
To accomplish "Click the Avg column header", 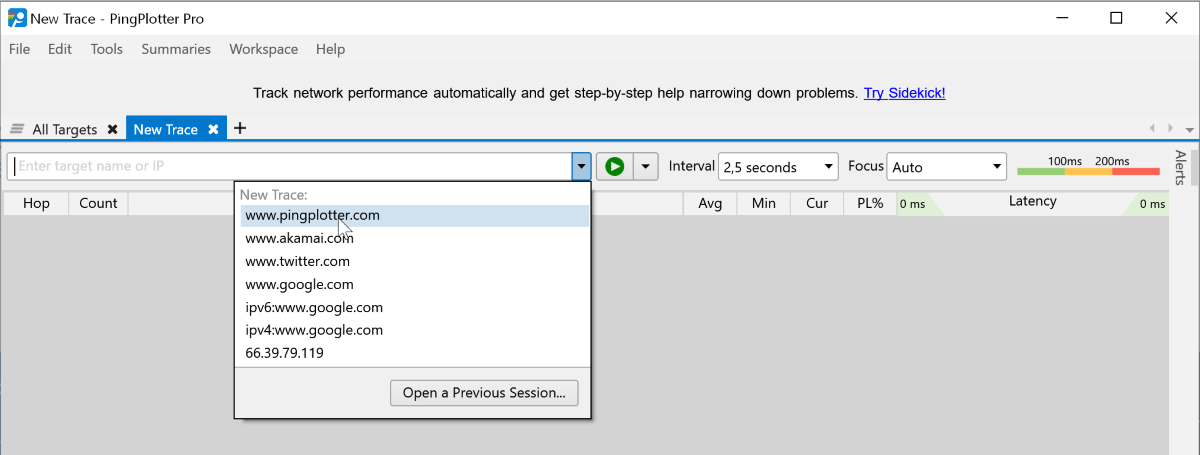I will click(x=710, y=203).
